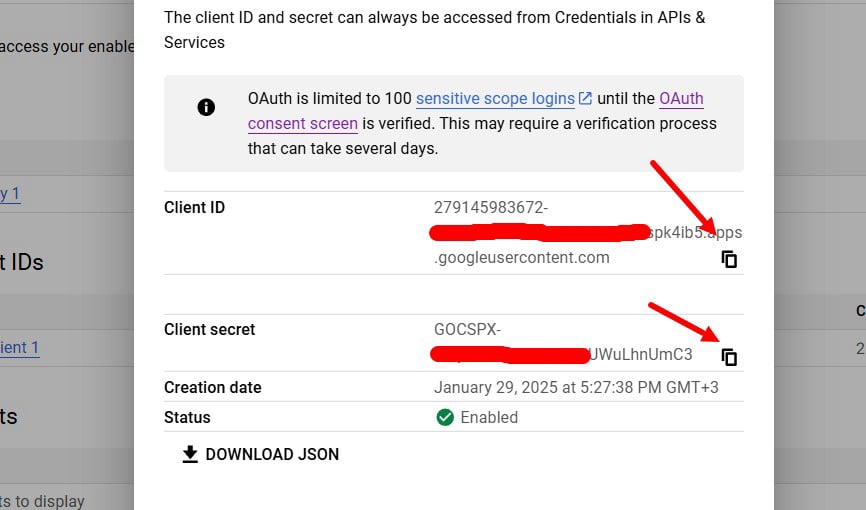866x510 pixels.
Task: Click the Creation date label
Action: (213, 387)
